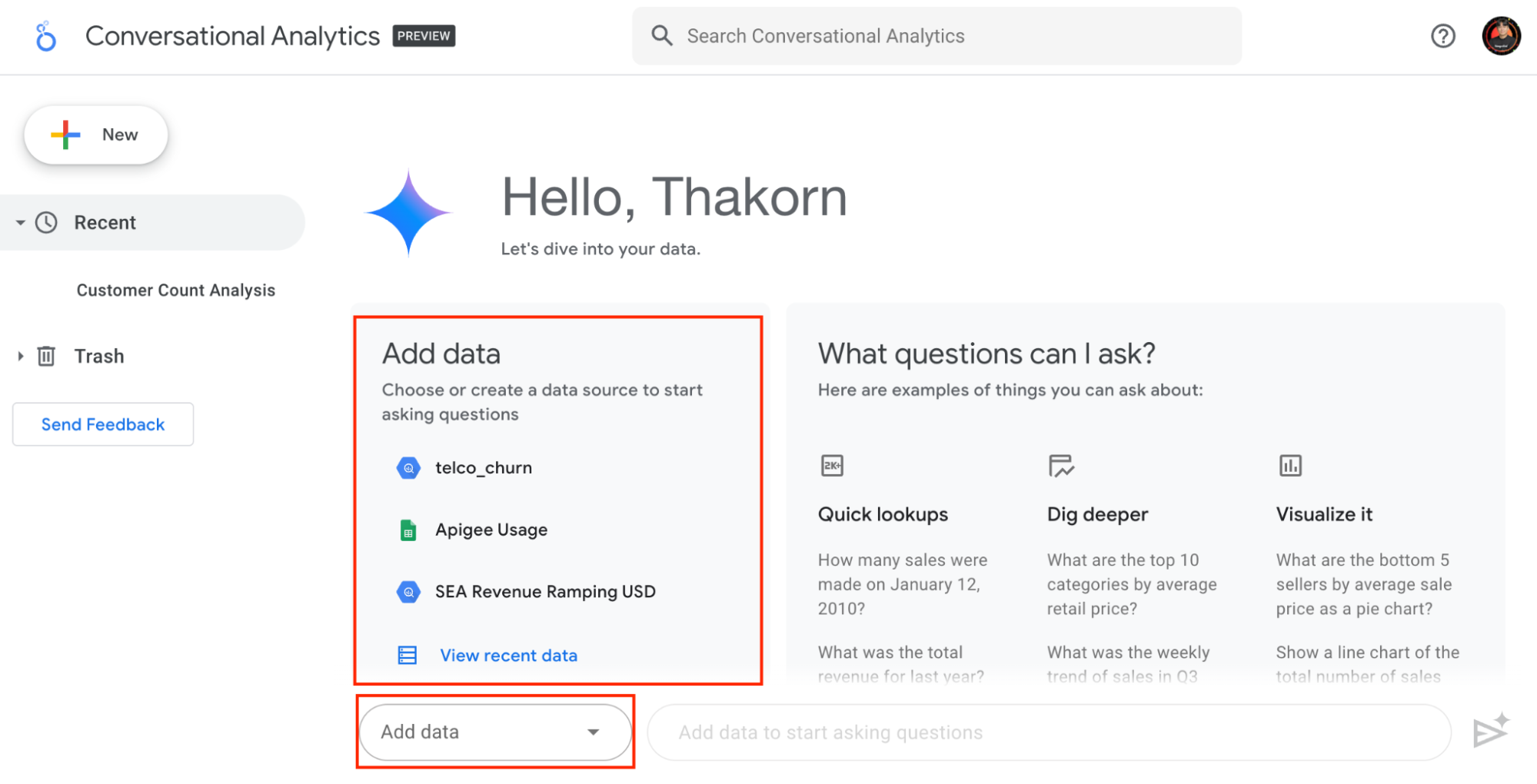
Task: Select SEA Revenue Ramping USD data source
Action: (x=545, y=592)
